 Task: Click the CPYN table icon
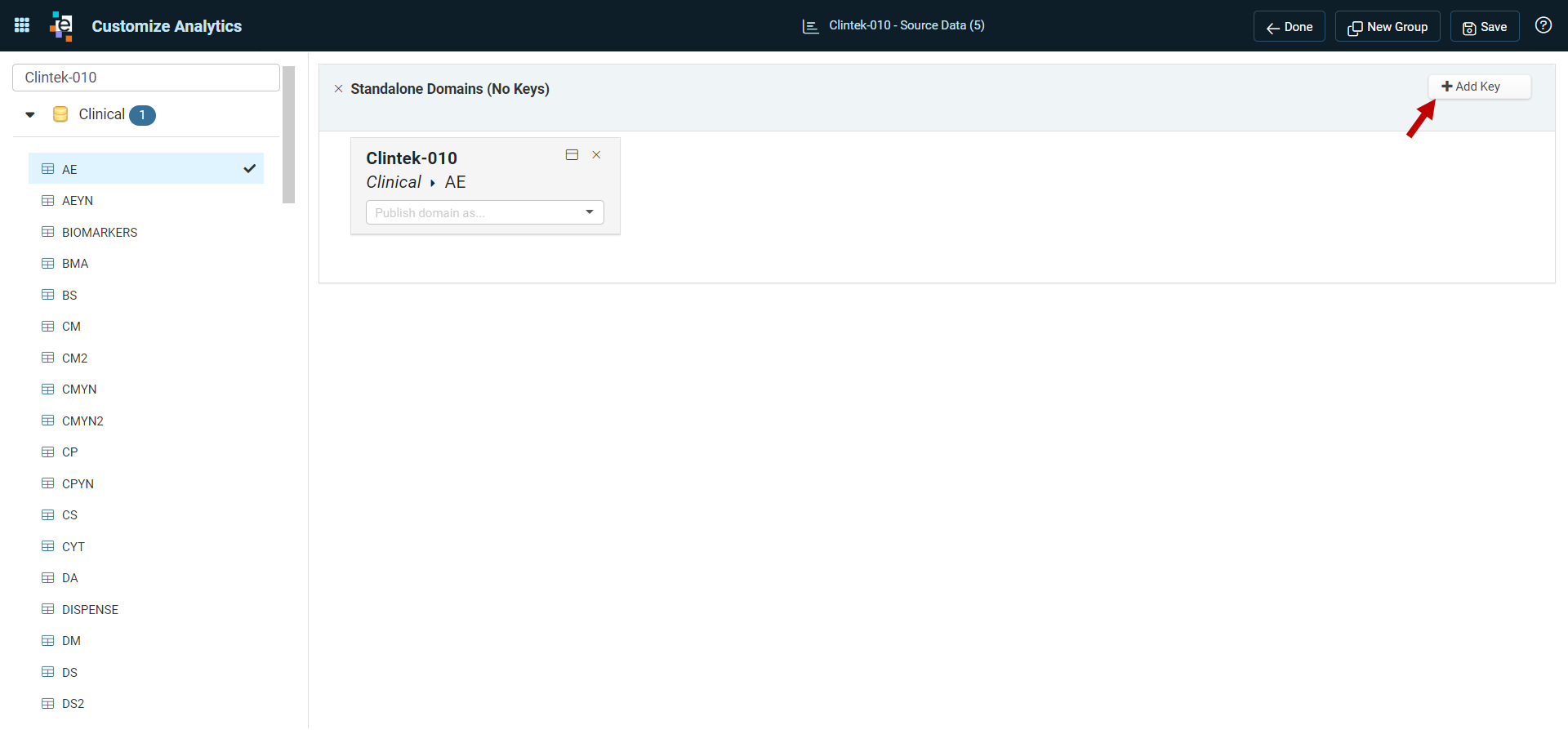tap(48, 483)
